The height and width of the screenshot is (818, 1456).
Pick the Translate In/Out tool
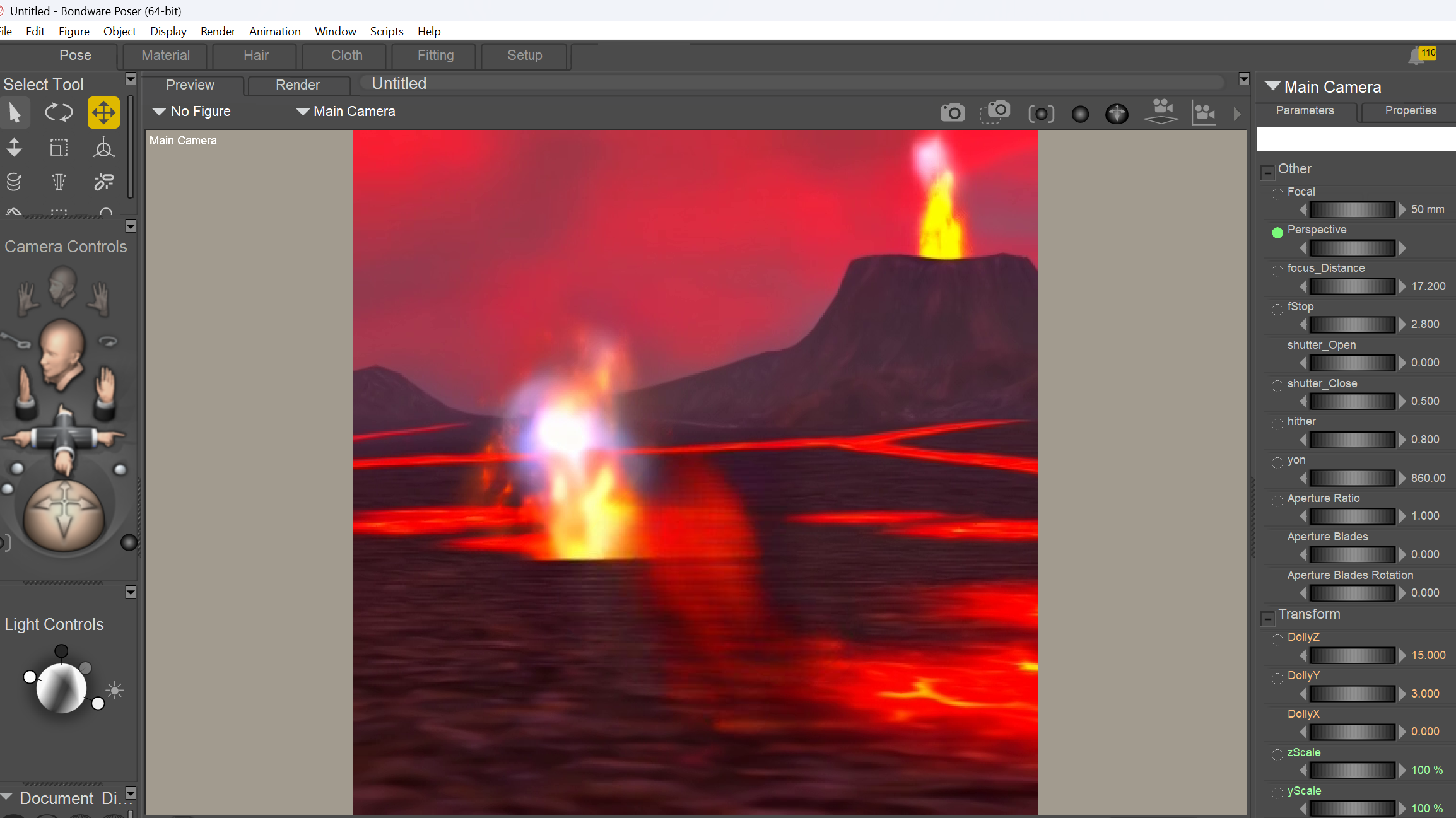coord(14,148)
